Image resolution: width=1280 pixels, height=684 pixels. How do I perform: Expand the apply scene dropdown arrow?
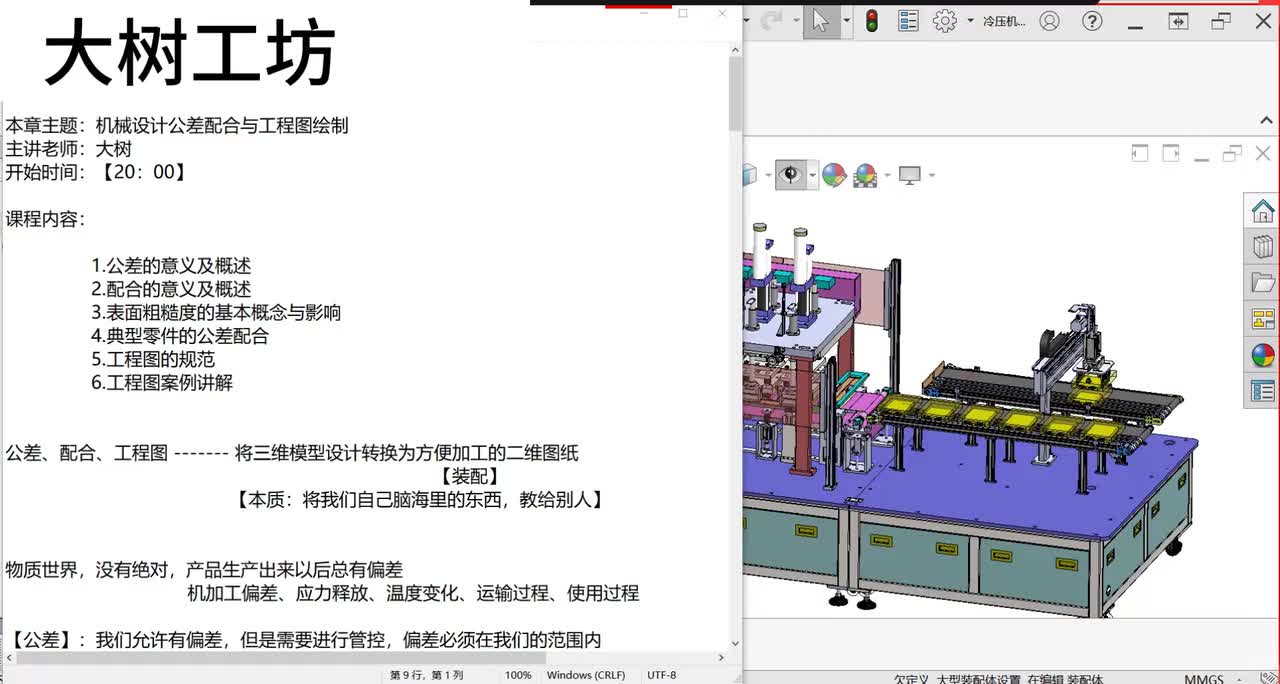[x=886, y=175]
